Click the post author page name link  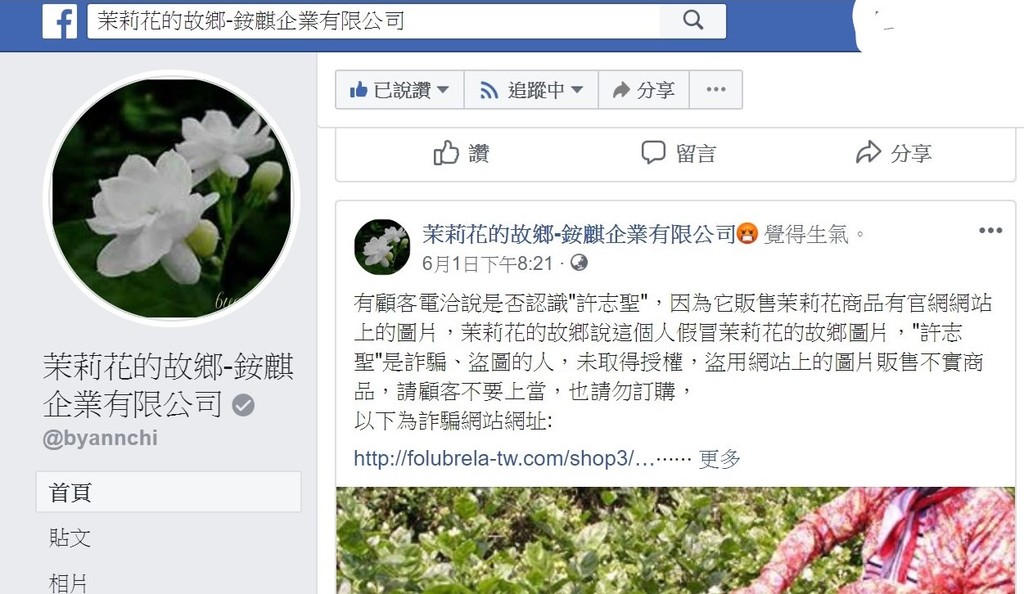(579, 234)
